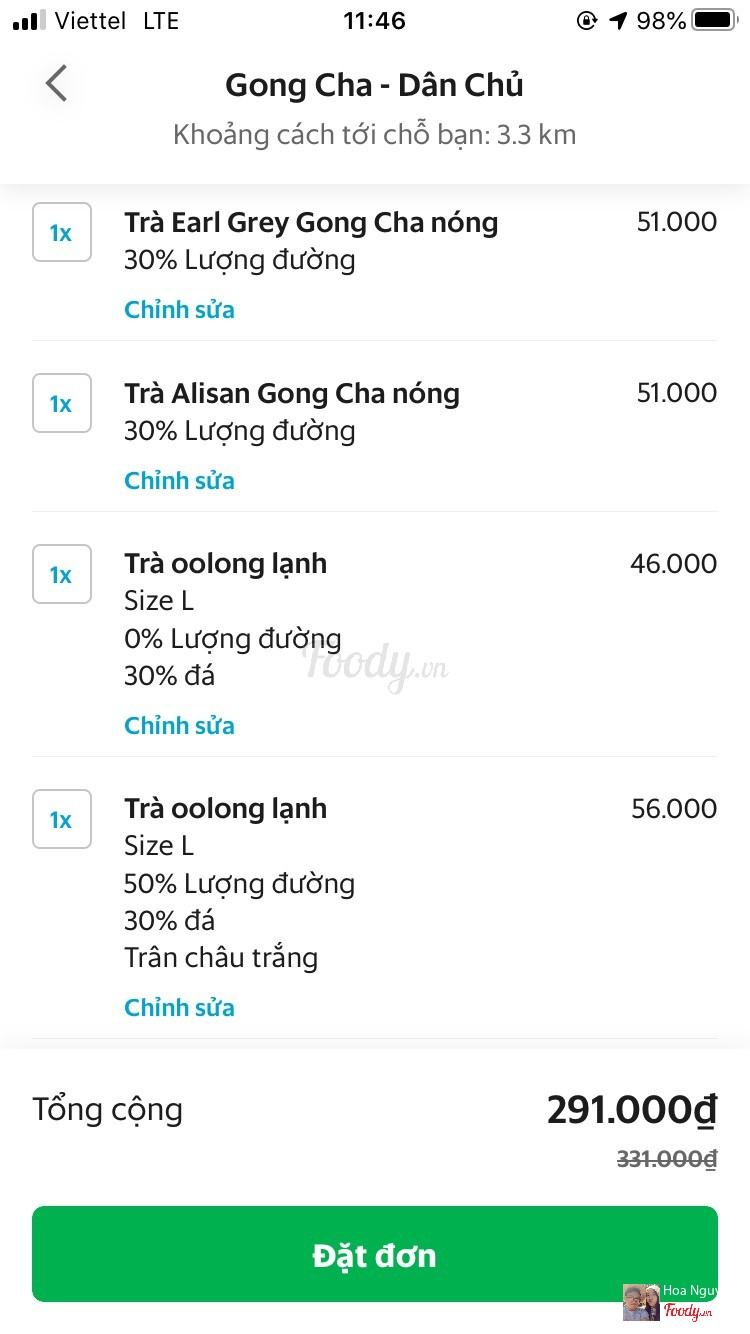750x1334 pixels.
Task: Edit oolong tea with 0% sugar
Action: pyautogui.click(x=179, y=726)
